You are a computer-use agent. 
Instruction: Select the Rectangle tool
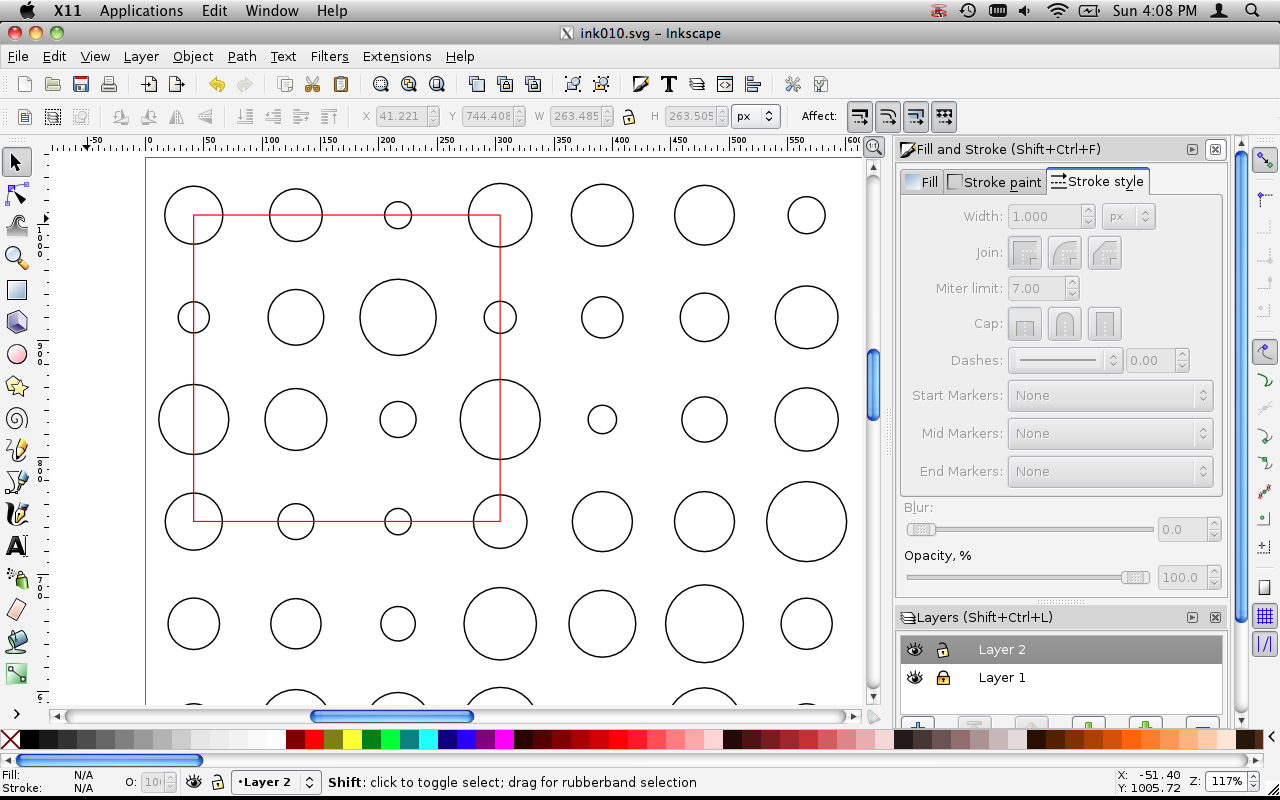(x=16, y=290)
